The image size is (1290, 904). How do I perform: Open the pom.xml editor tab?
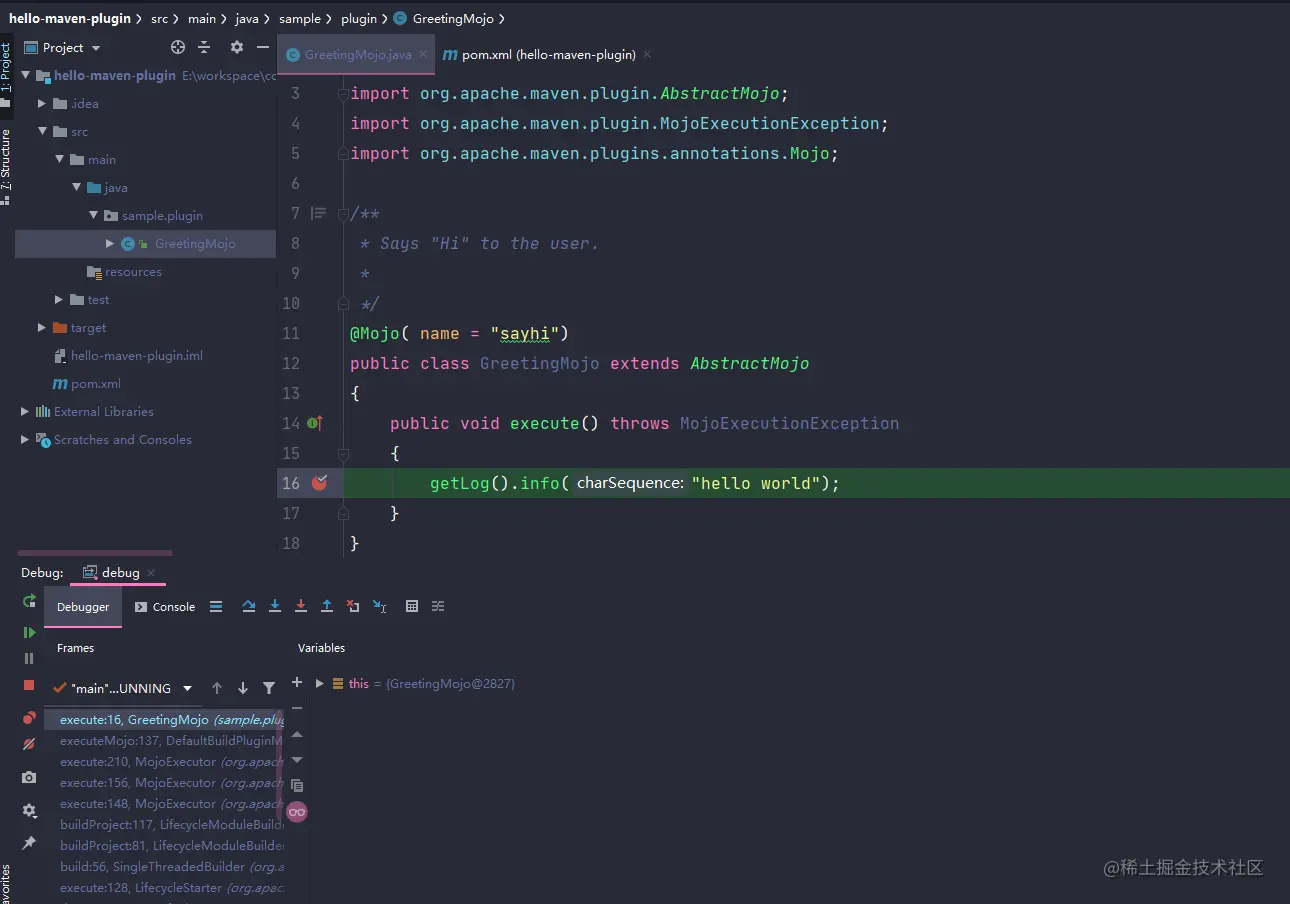(548, 55)
